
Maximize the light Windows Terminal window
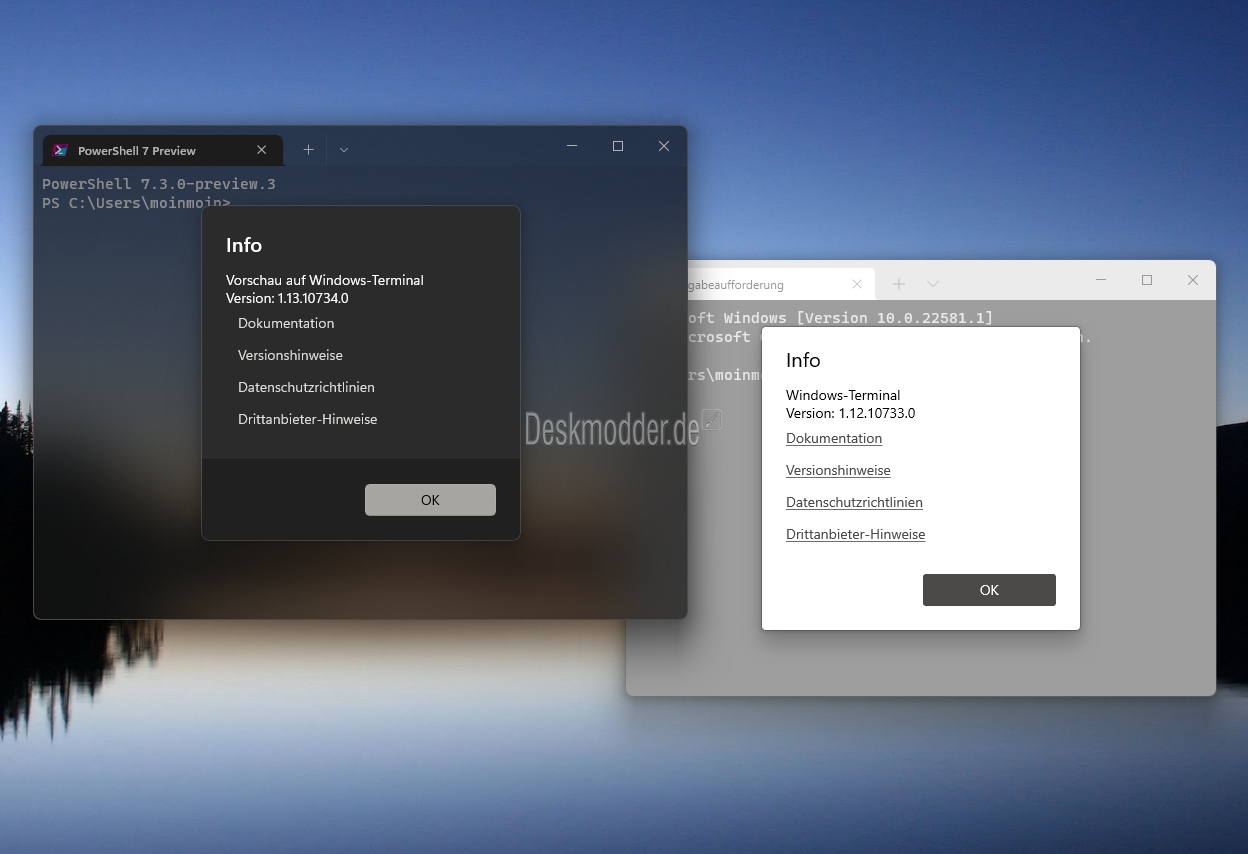click(1147, 280)
